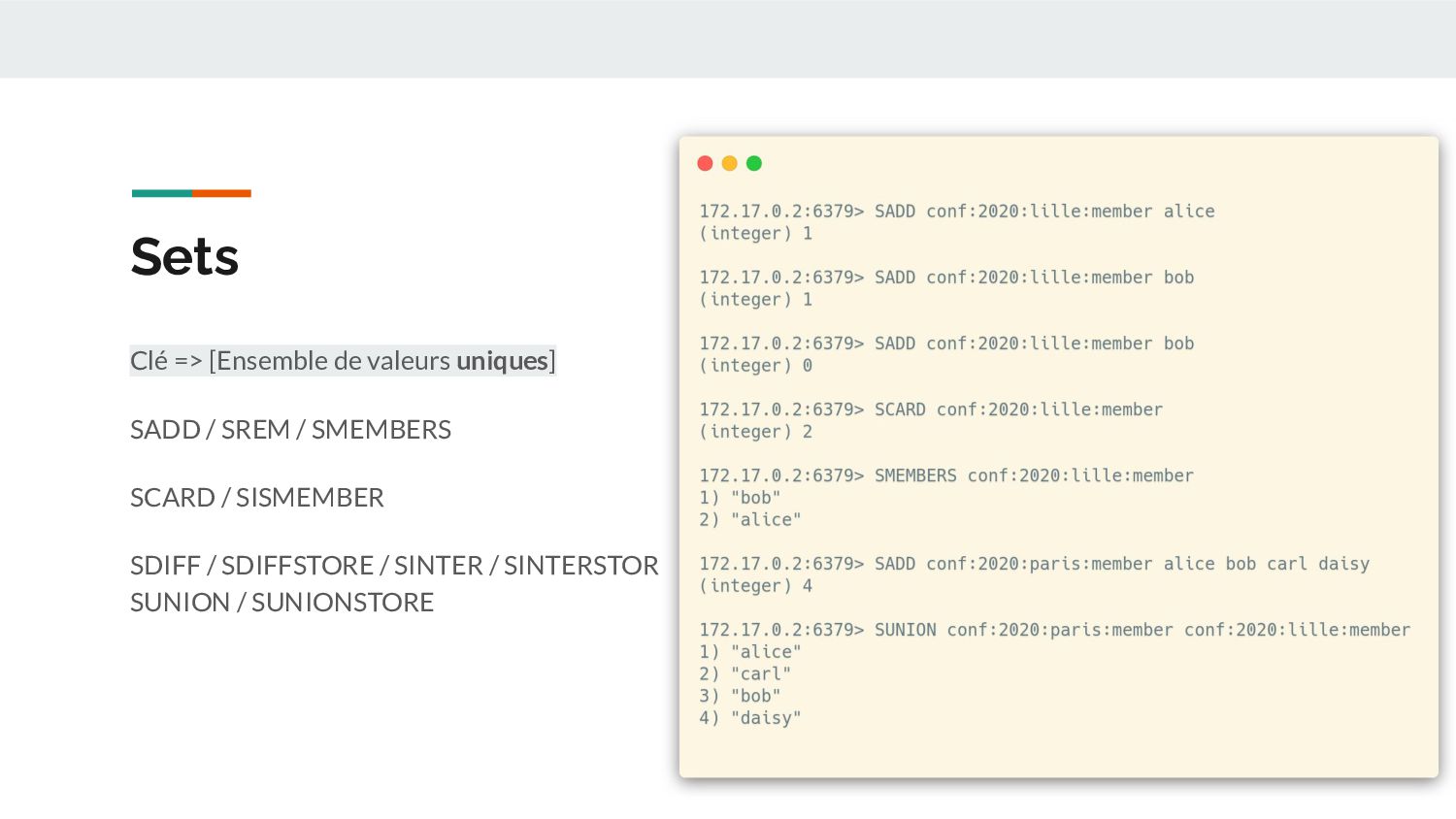The height and width of the screenshot is (819, 1456).
Task: Click the green maximize dot in terminal window
Action: [754, 163]
